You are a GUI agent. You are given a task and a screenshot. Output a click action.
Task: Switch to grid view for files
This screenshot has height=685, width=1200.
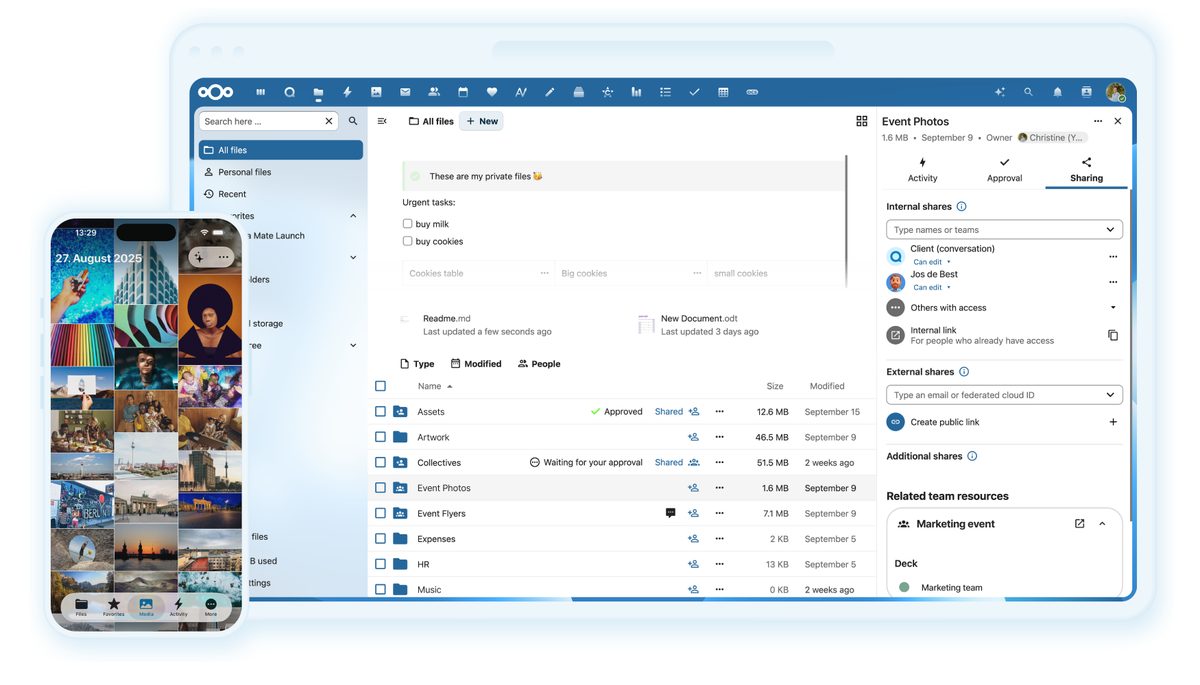(x=861, y=121)
